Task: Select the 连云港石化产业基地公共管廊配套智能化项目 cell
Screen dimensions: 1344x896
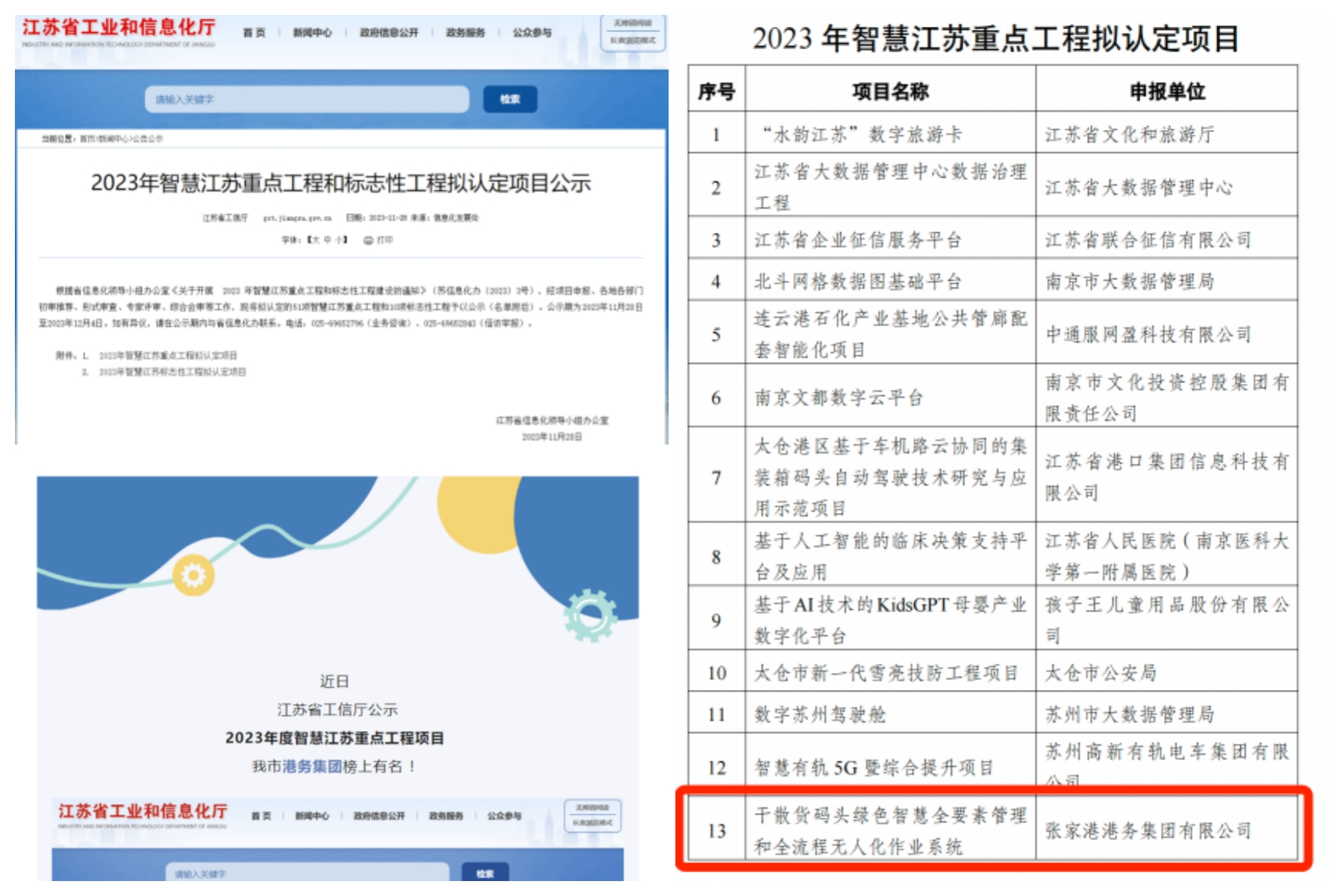Action: coord(890,334)
